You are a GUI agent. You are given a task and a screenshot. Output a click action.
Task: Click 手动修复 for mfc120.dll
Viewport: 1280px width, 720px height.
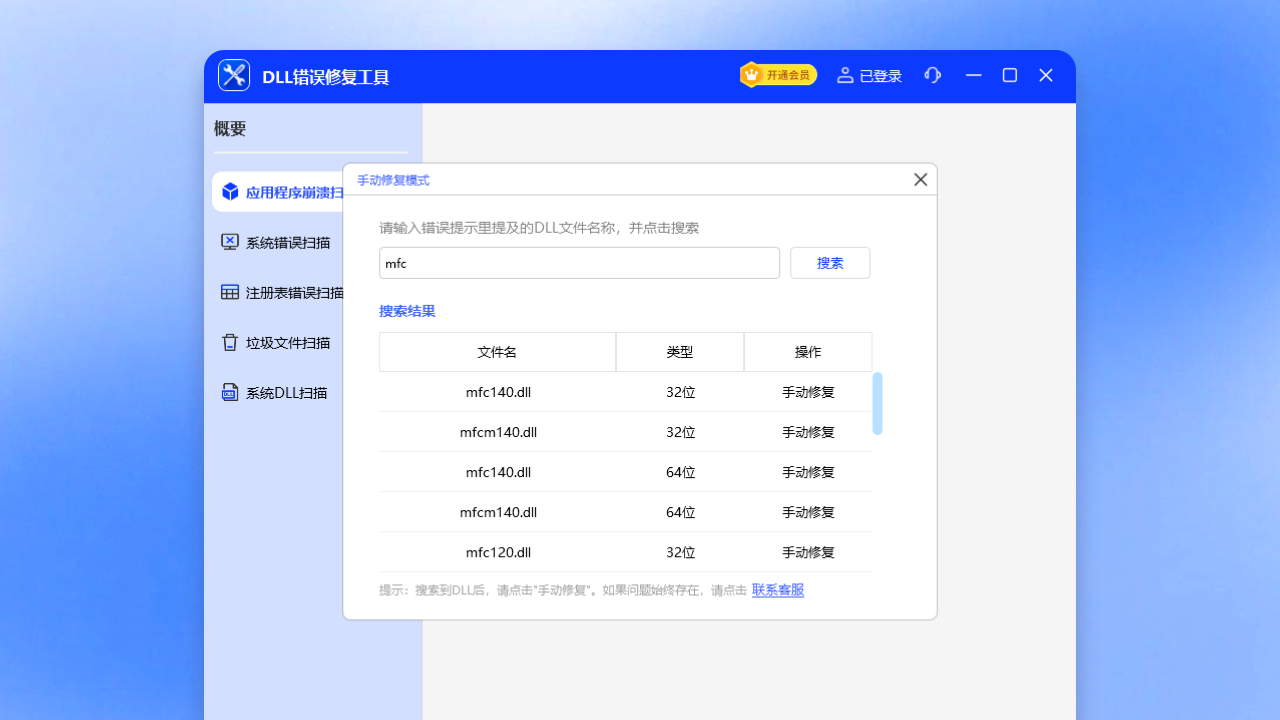(x=808, y=552)
